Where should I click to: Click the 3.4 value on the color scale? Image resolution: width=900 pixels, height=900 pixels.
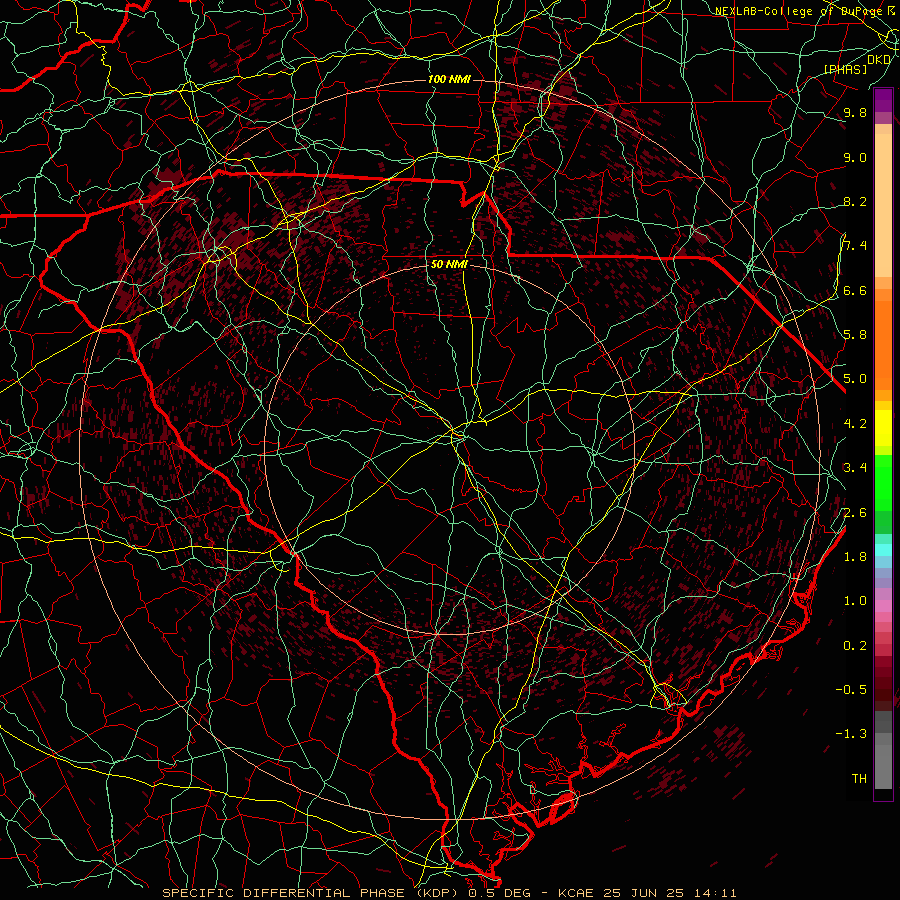tap(855, 468)
